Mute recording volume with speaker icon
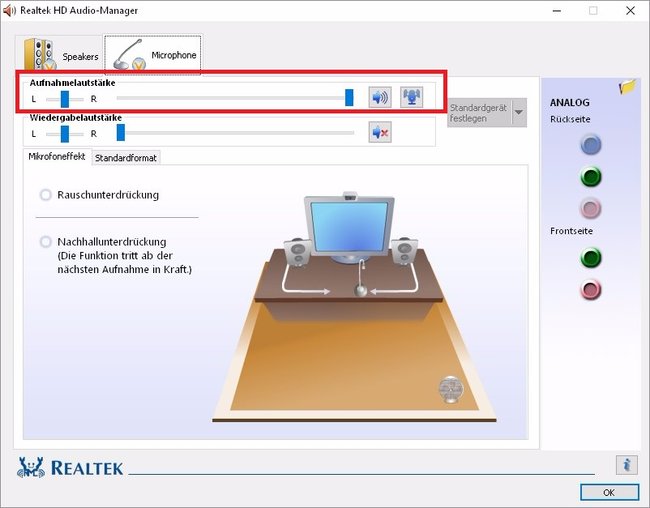Viewport: 650px width, 508px height. point(380,98)
